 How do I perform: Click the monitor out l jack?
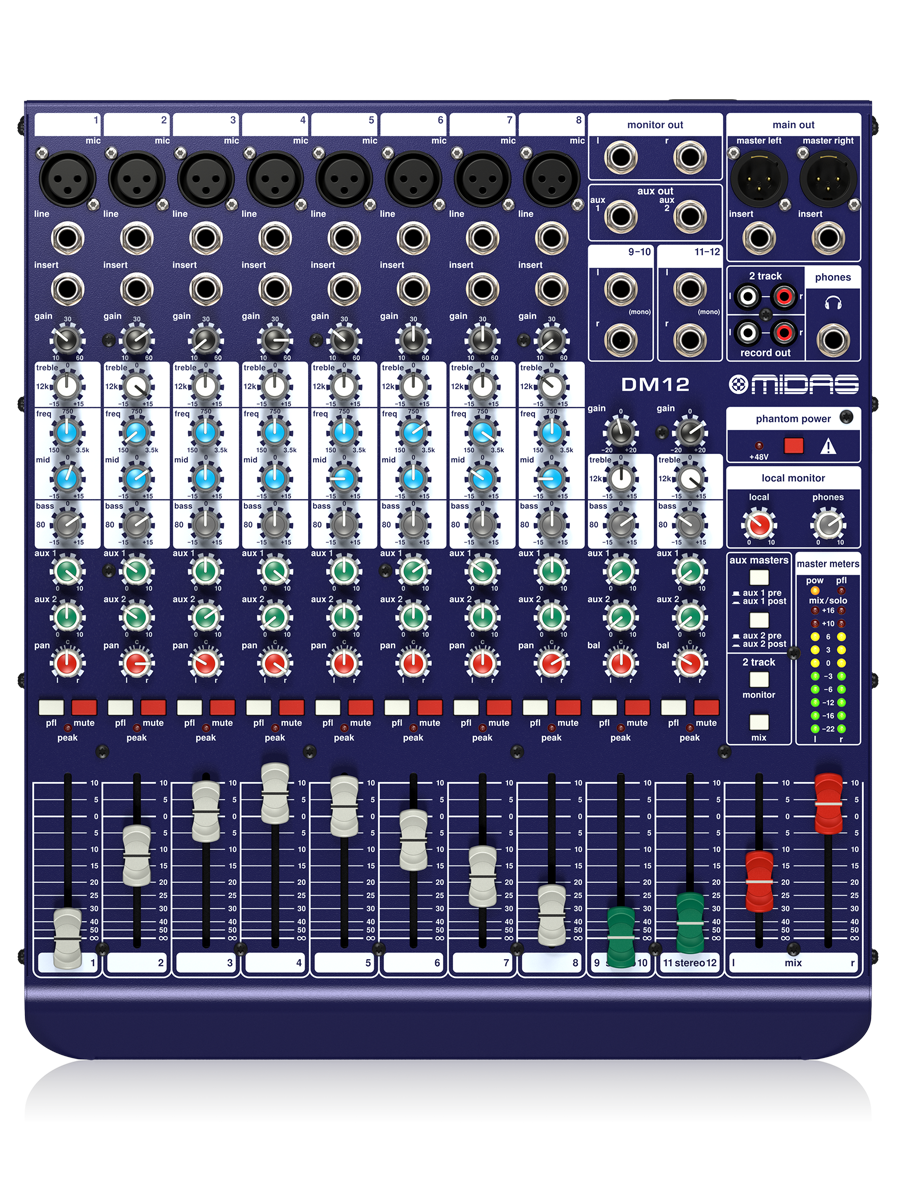[621, 158]
